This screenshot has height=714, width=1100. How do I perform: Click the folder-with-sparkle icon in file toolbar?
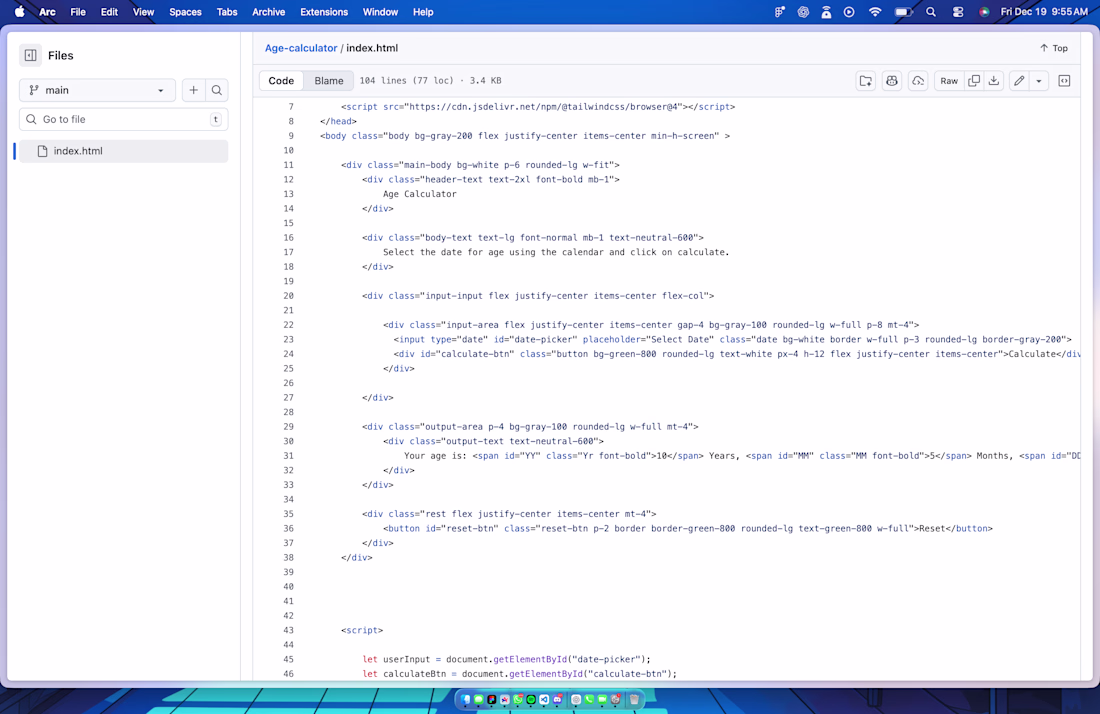[866, 81]
